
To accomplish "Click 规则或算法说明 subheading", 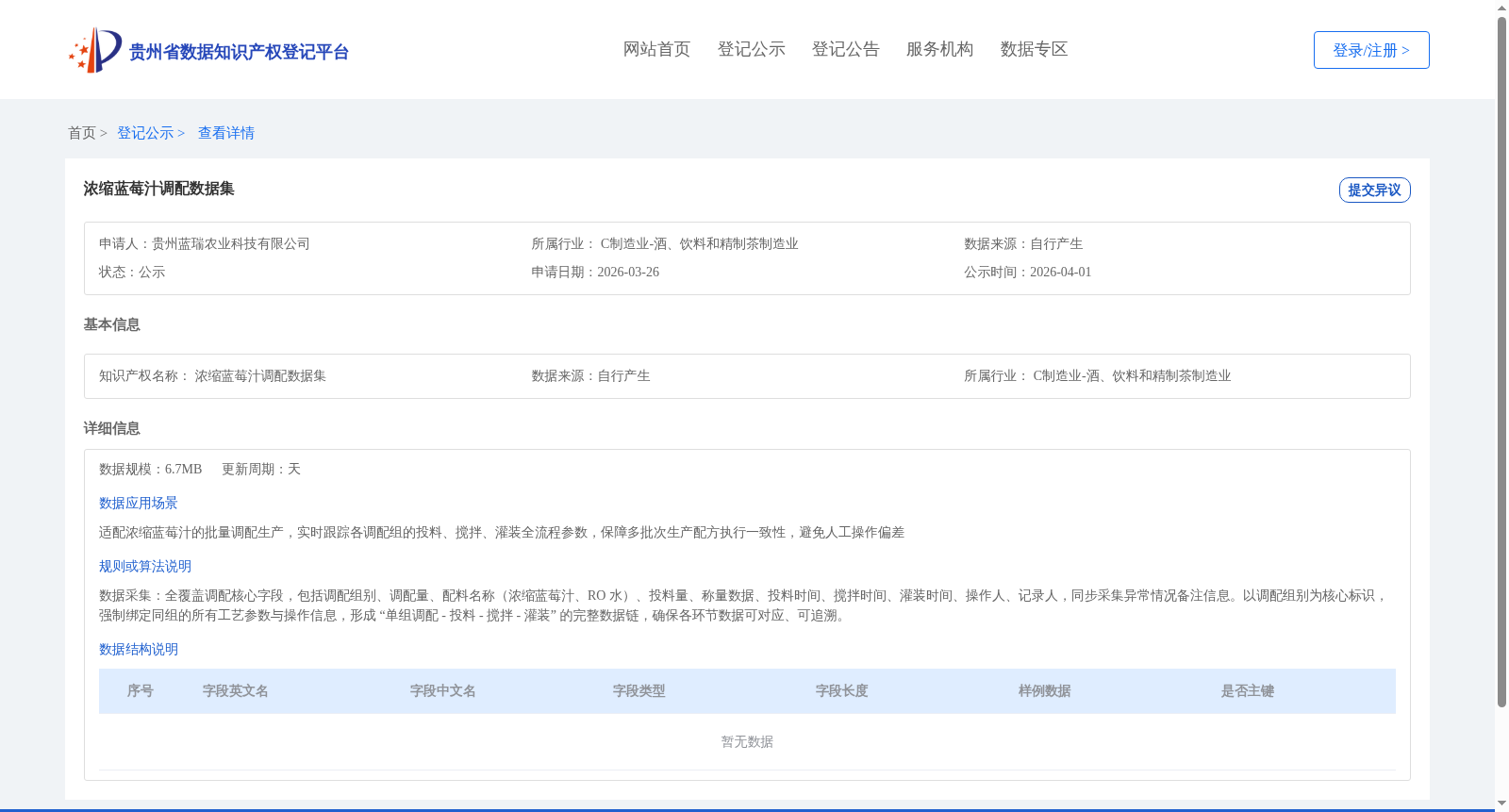I will (x=145, y=566).
